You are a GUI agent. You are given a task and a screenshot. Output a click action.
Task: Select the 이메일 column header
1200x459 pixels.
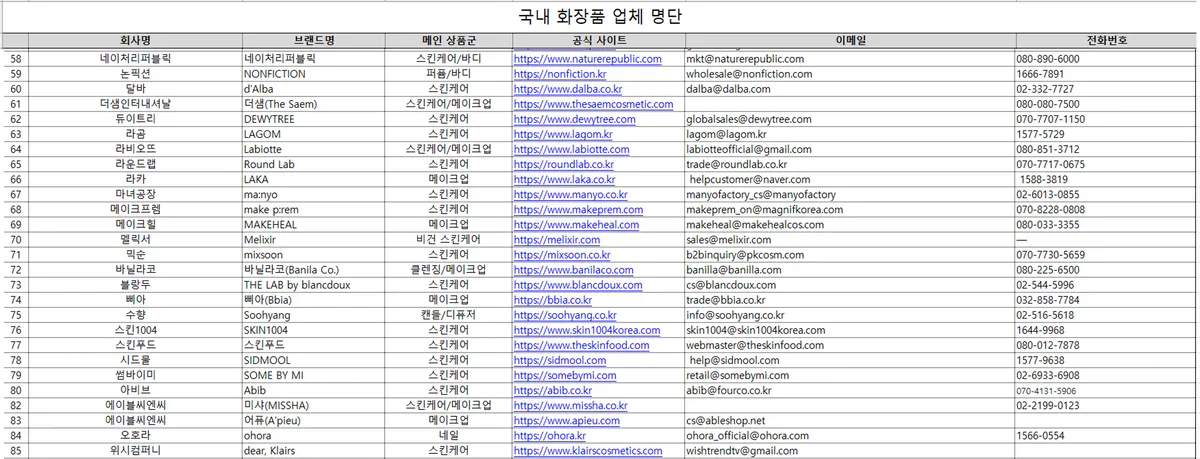coord(849,41)
